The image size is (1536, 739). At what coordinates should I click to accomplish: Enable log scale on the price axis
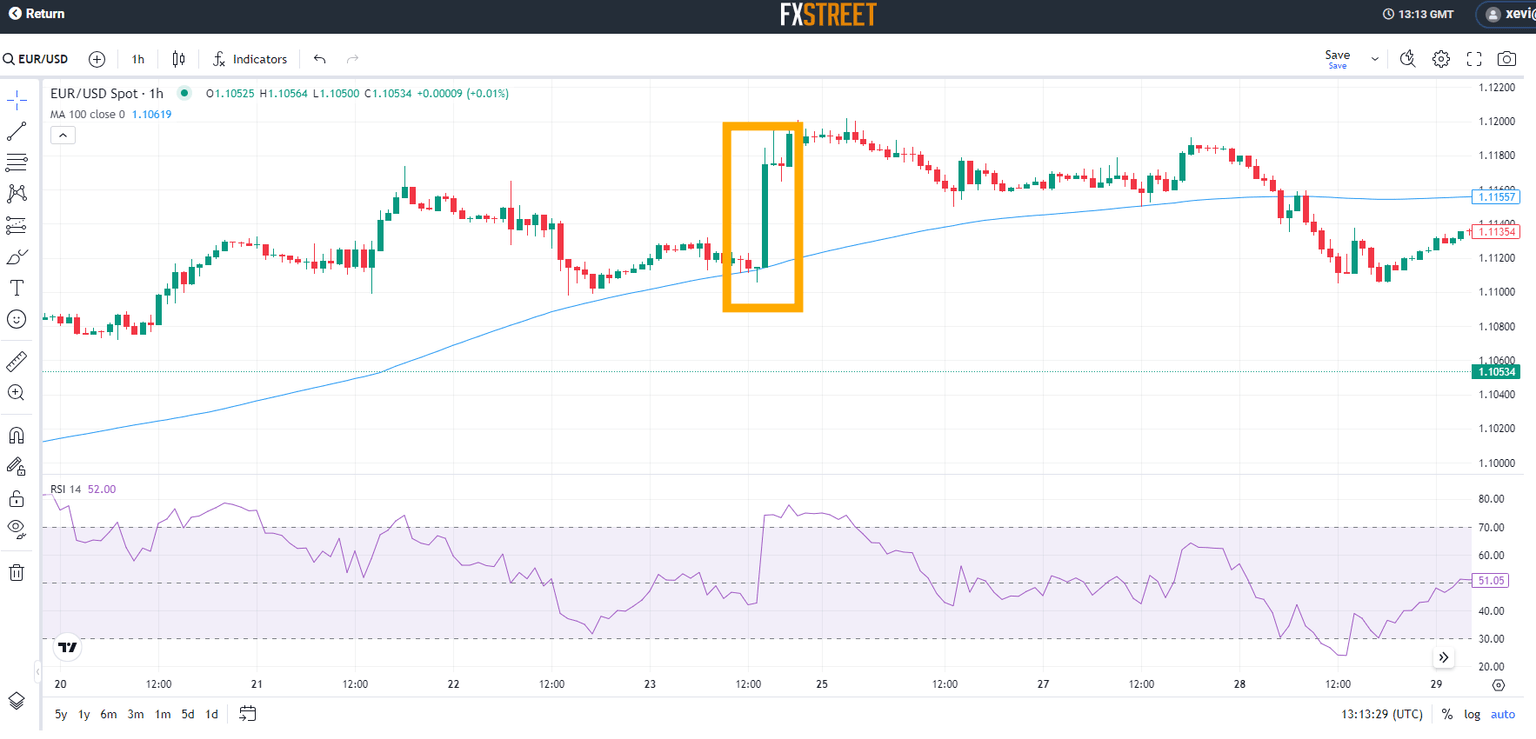tap(1471, 714)
